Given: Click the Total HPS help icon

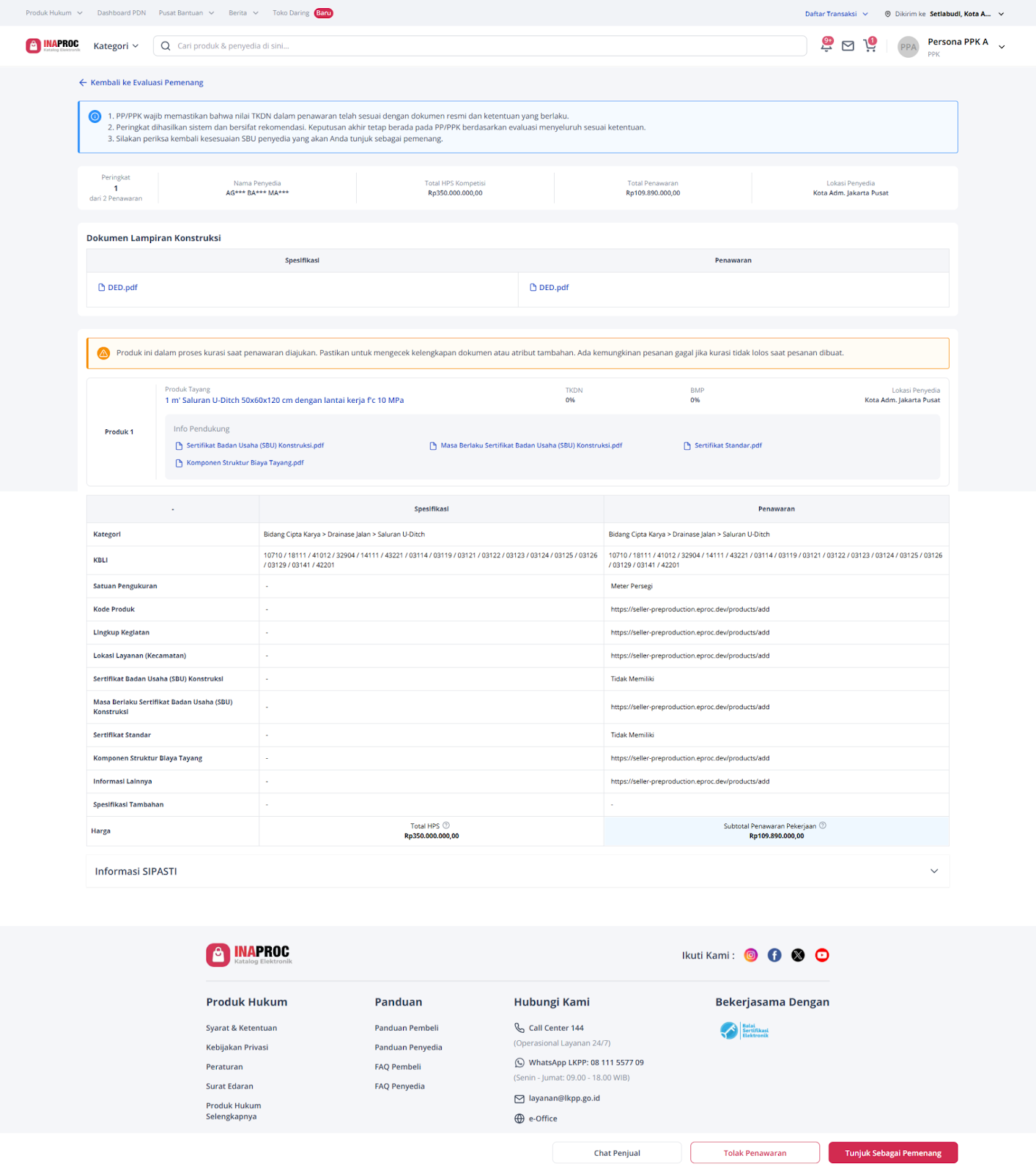Looking at the screenshot, I should [446, 826].
